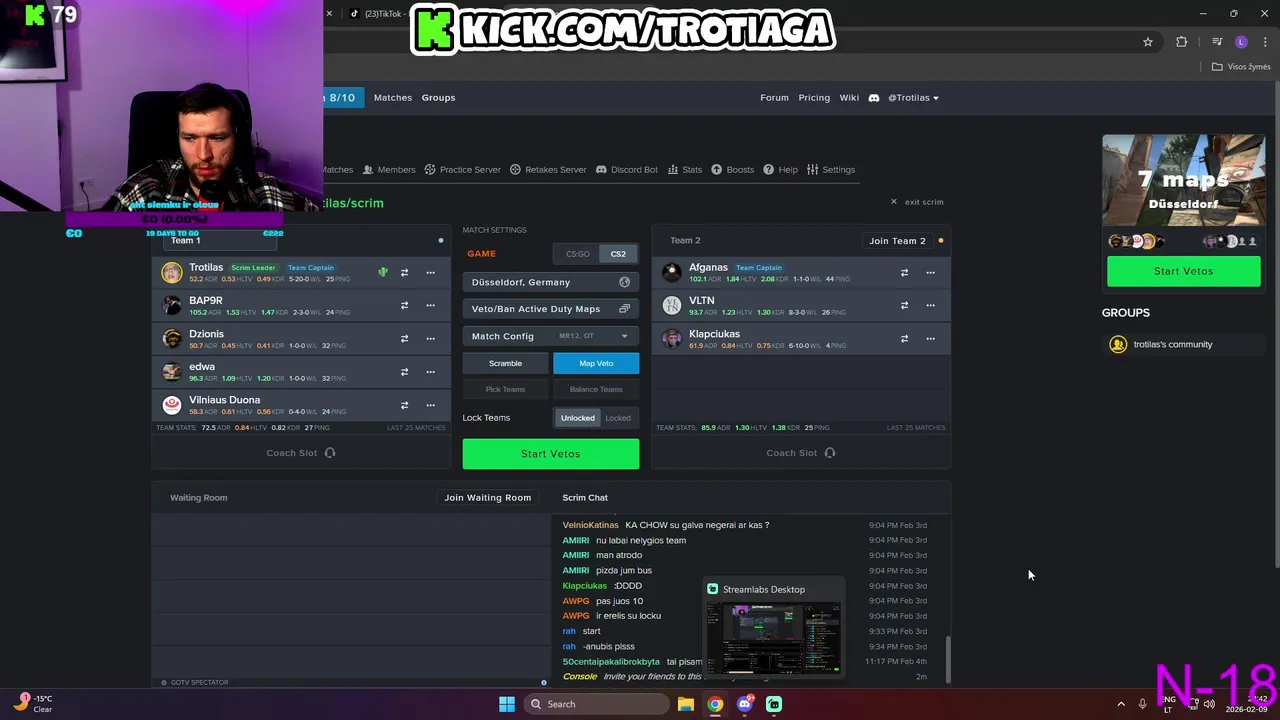1280x720 pixels.
Task: Open the Help tab
Action: click(780, 170)
